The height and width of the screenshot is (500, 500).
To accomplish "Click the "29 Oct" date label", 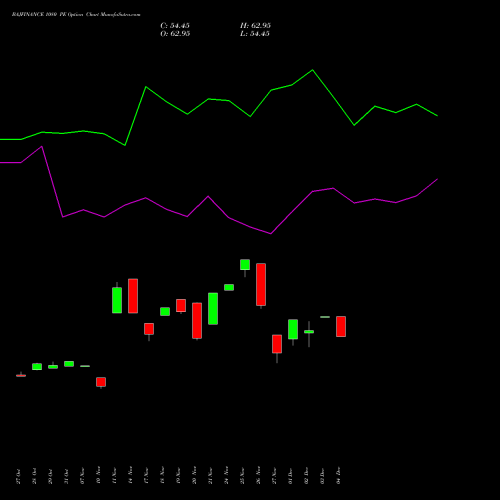I will (50, 476).
